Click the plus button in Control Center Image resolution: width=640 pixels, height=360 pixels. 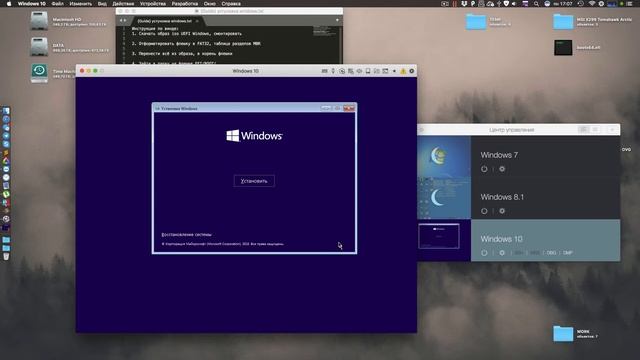point(612,129)
